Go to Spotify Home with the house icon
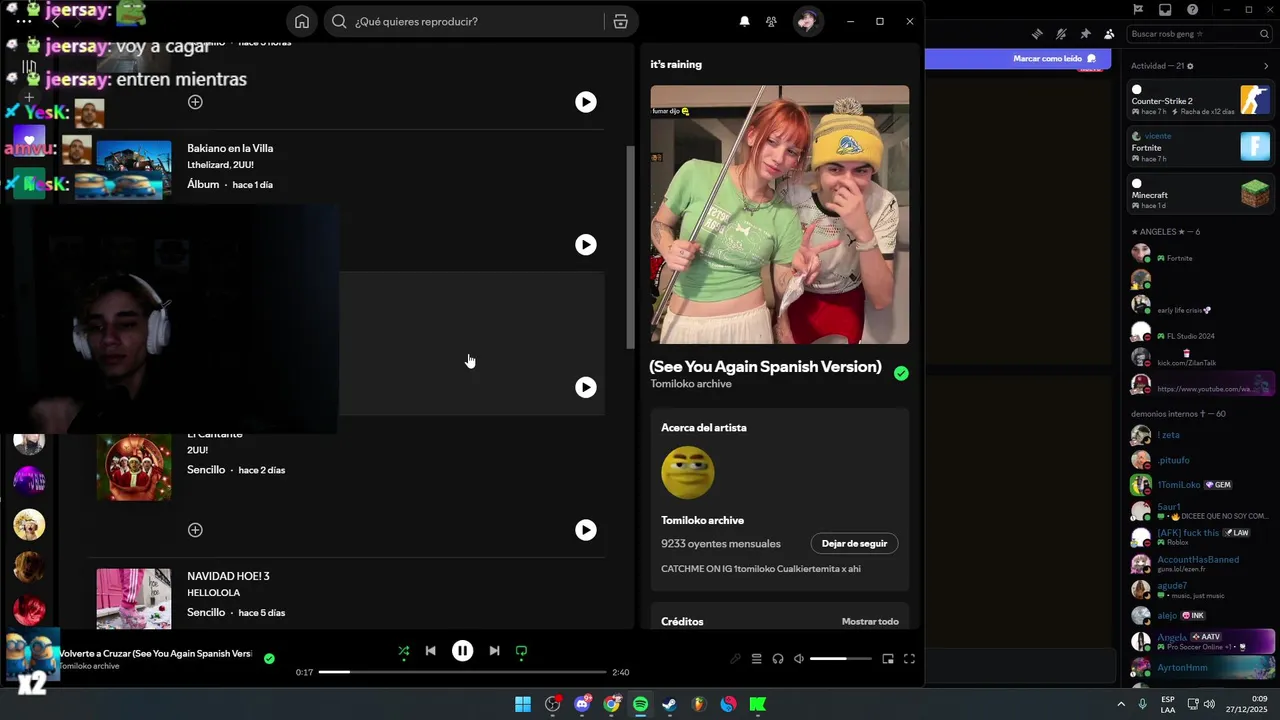Viewport: 1280px width, 720px height. (x=302, y=21)
